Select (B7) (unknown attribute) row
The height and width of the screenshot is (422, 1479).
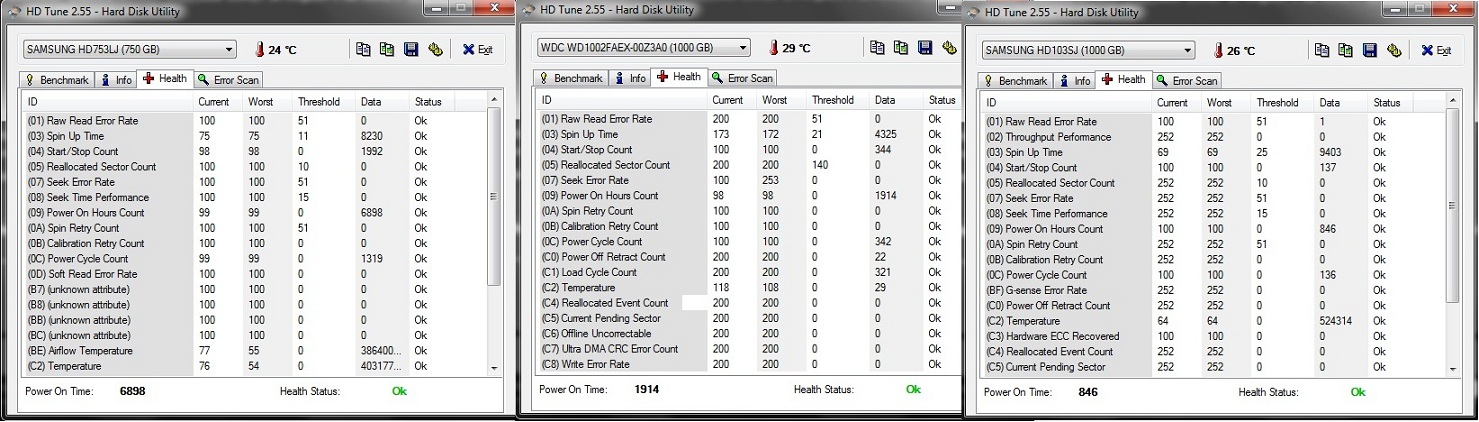255,289
